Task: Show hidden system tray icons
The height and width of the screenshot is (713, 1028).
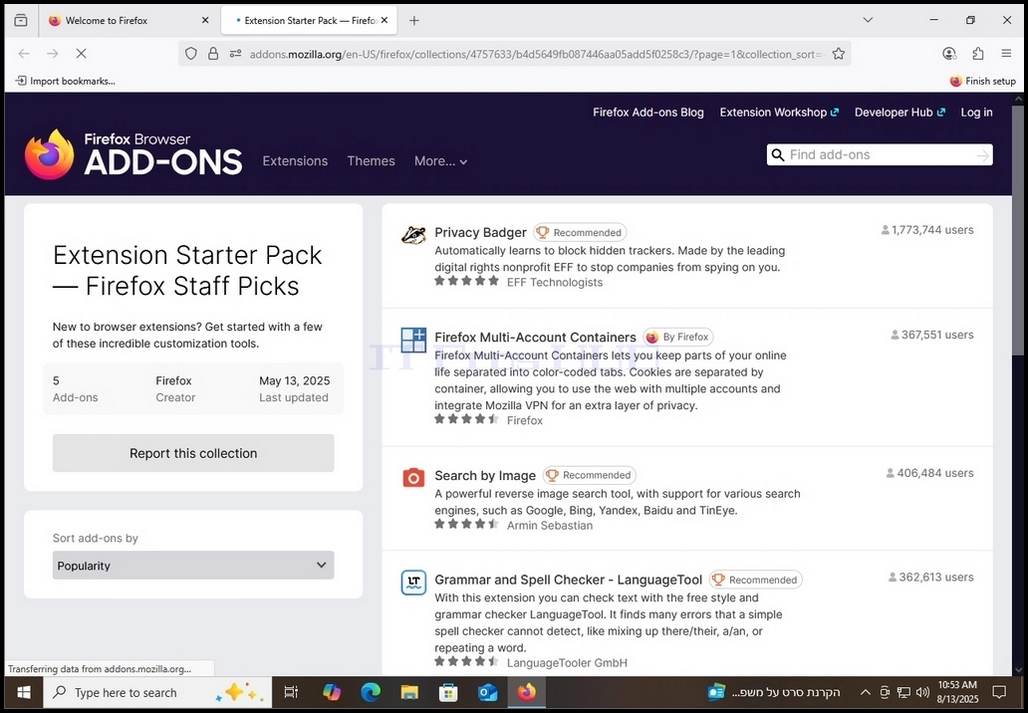Action: [865, 693]
